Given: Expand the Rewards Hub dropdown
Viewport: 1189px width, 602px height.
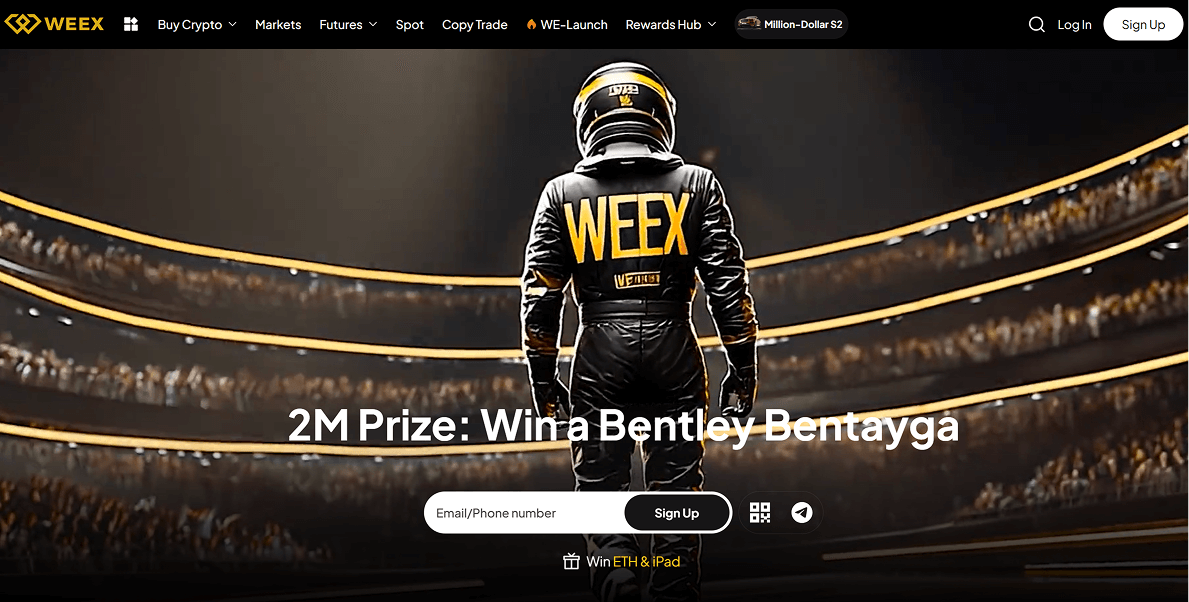Looking at the screenshot, I should pos(671,24).
